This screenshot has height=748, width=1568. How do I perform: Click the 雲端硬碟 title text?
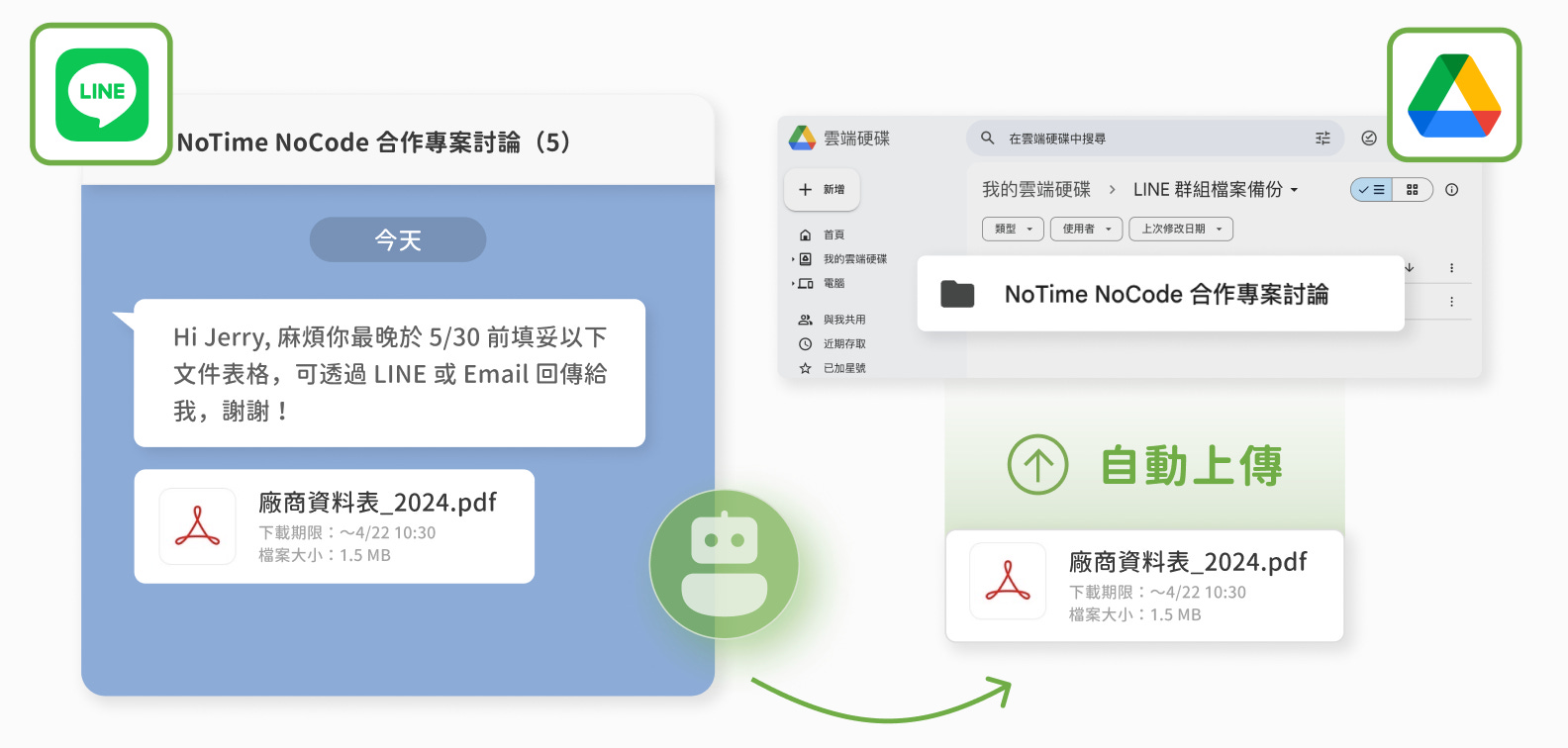(x=857, y=139)
